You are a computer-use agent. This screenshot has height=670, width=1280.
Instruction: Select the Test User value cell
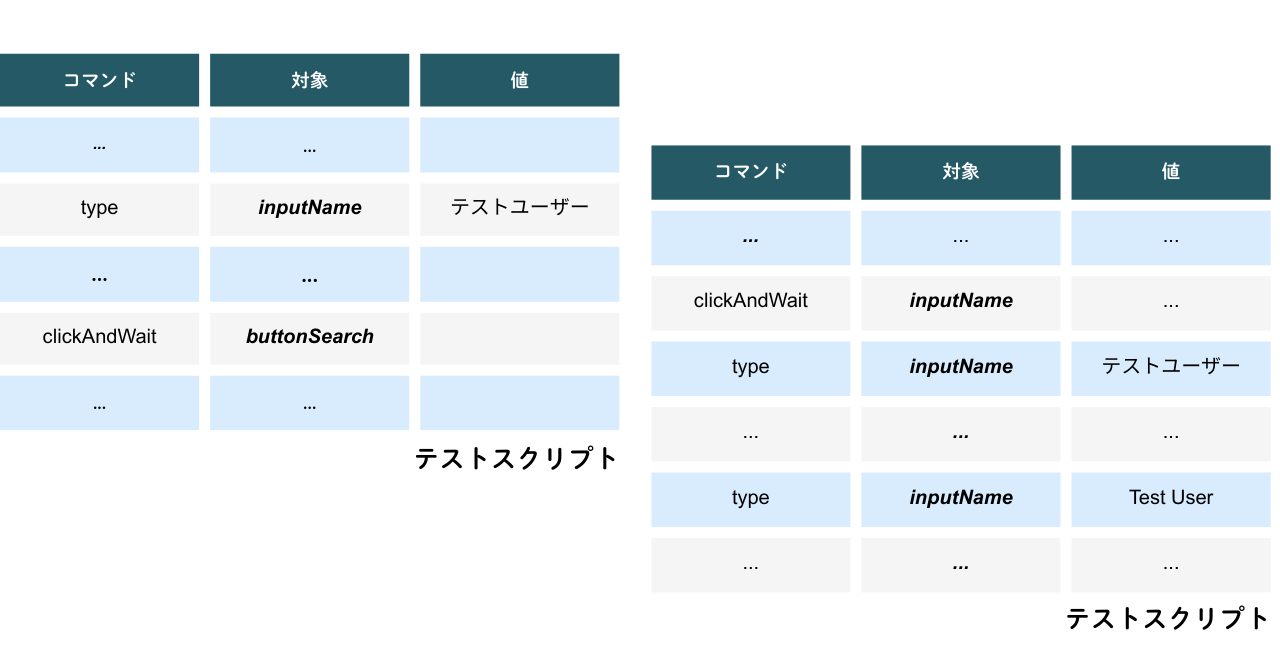pos(1170,498)
